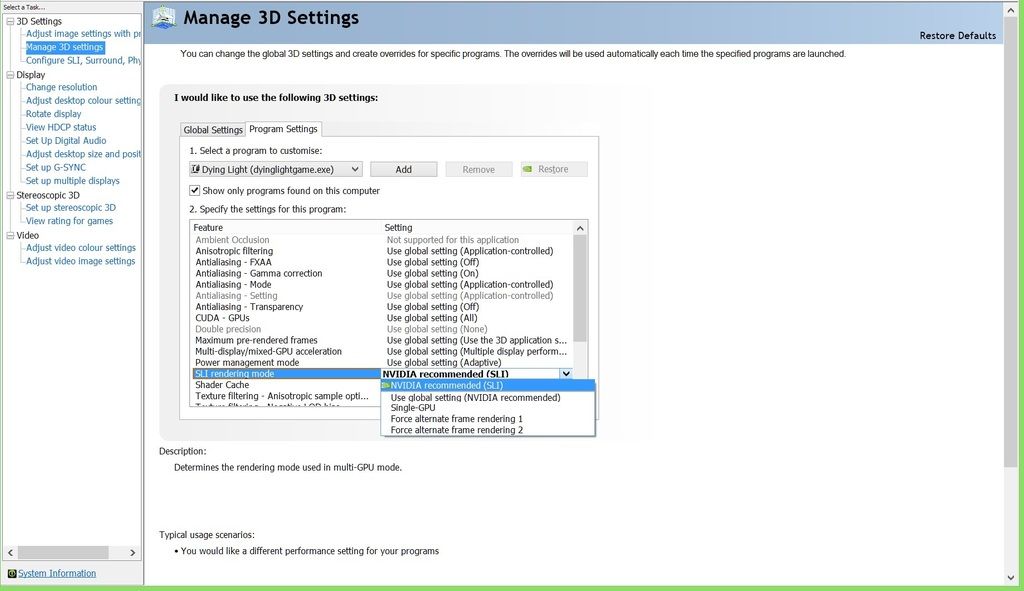
Task: Collapse the Stereoscopic 3D tree node
Action: [10, 195]
